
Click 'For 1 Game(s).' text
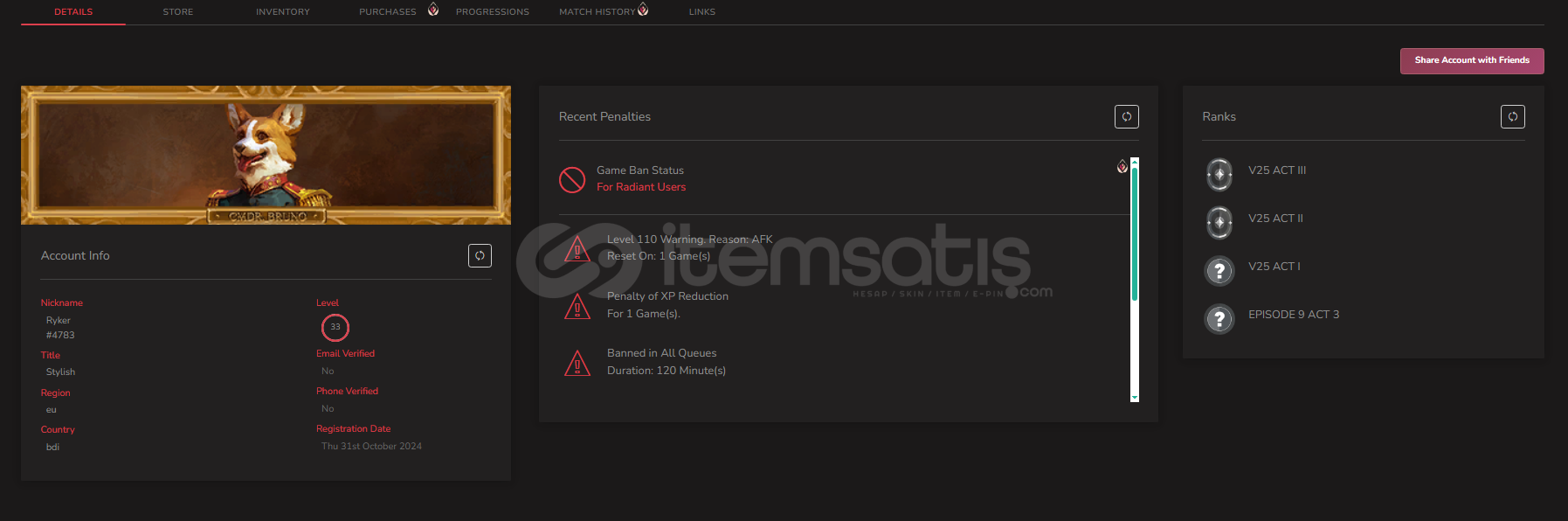point(644,314)
